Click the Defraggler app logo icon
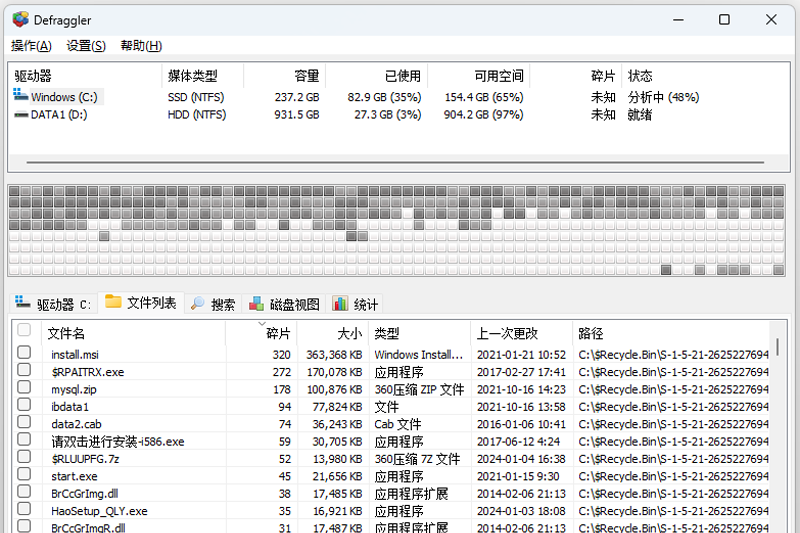 [x=21, y=20]
